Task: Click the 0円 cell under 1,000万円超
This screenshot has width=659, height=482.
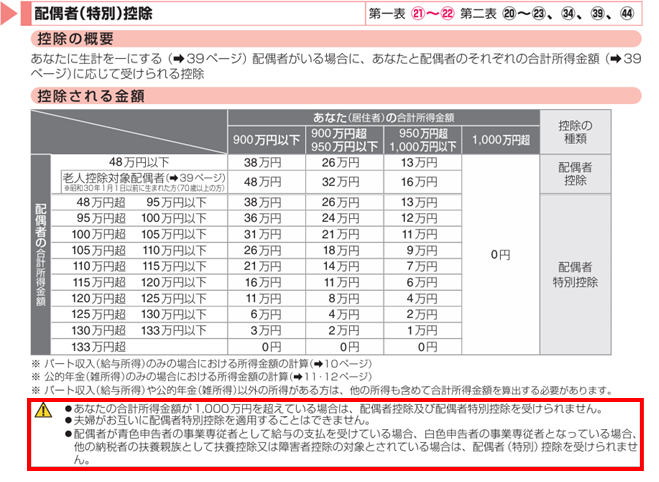Action: [501, 255]
